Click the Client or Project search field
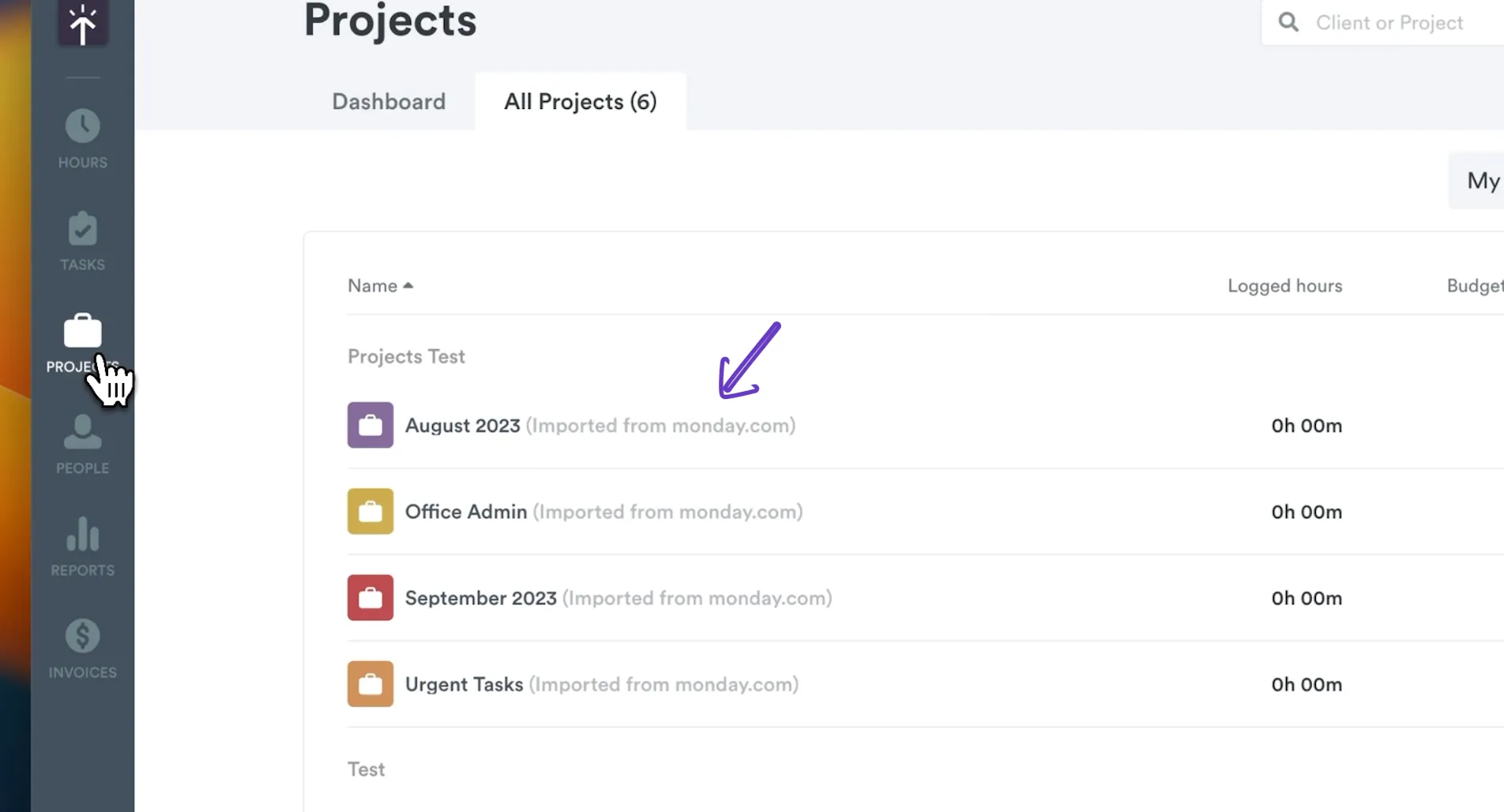Image resolution: width=1504 pixels, height=812 pixels. [1389, 23]
